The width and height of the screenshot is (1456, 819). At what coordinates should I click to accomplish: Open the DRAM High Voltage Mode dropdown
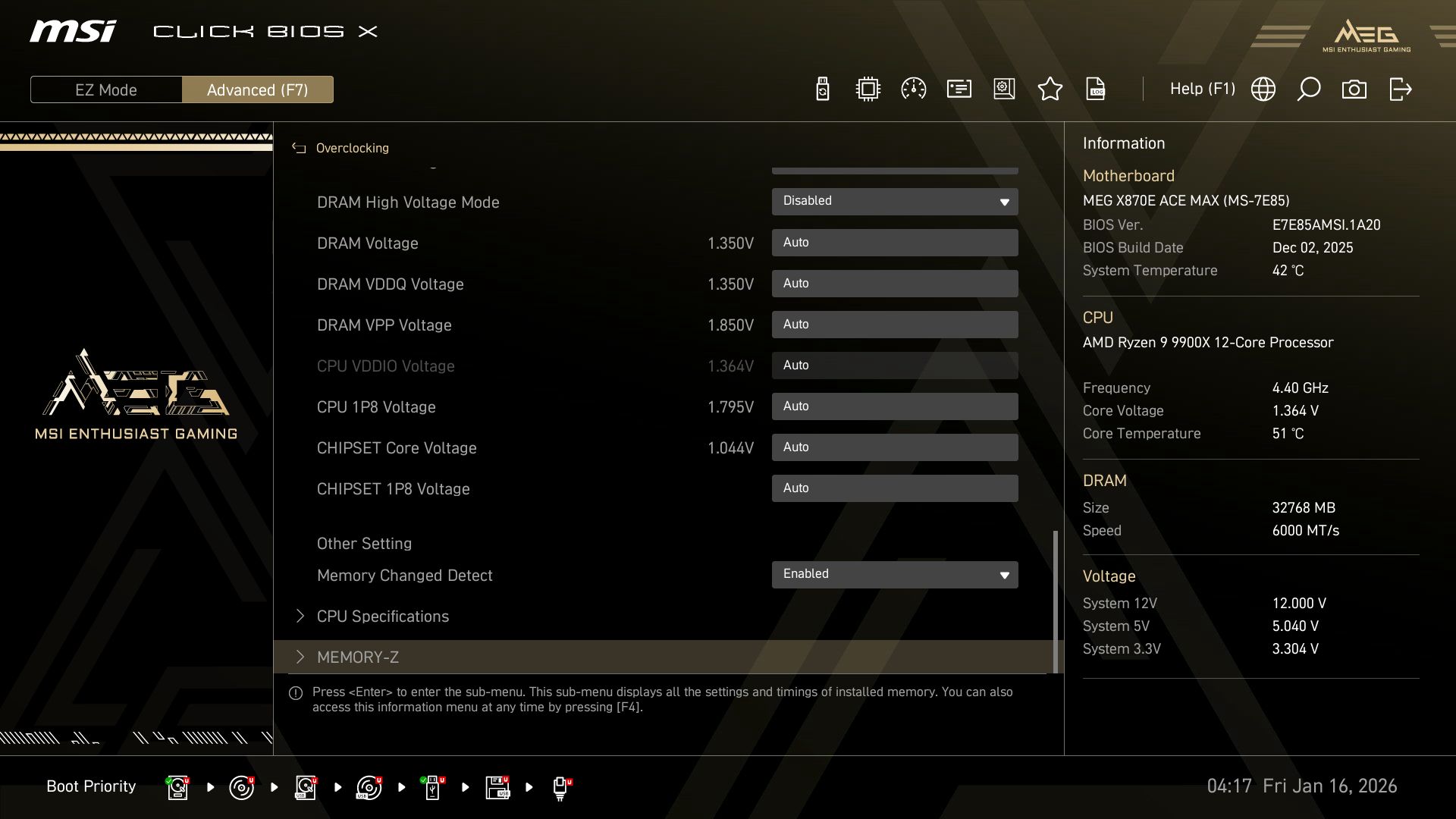(895, 201)
